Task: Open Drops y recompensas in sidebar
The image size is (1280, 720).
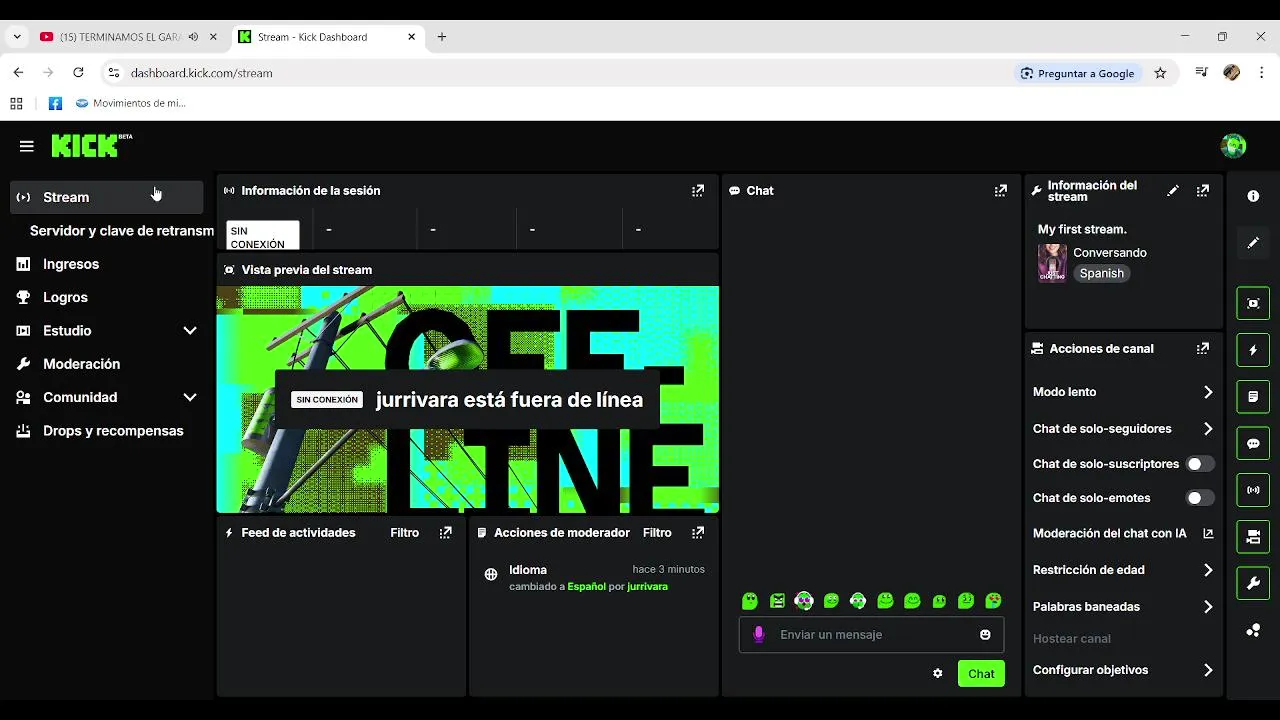Action: (x=106, y=431)
